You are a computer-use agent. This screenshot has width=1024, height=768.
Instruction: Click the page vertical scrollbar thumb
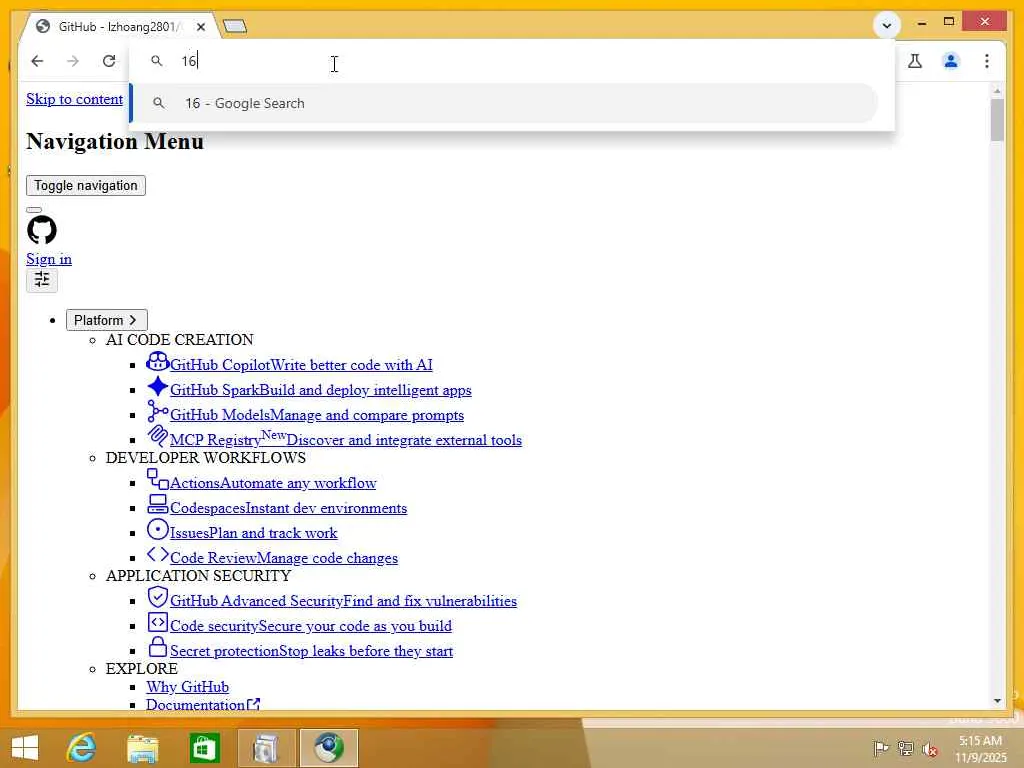click(x=997, y=120)
